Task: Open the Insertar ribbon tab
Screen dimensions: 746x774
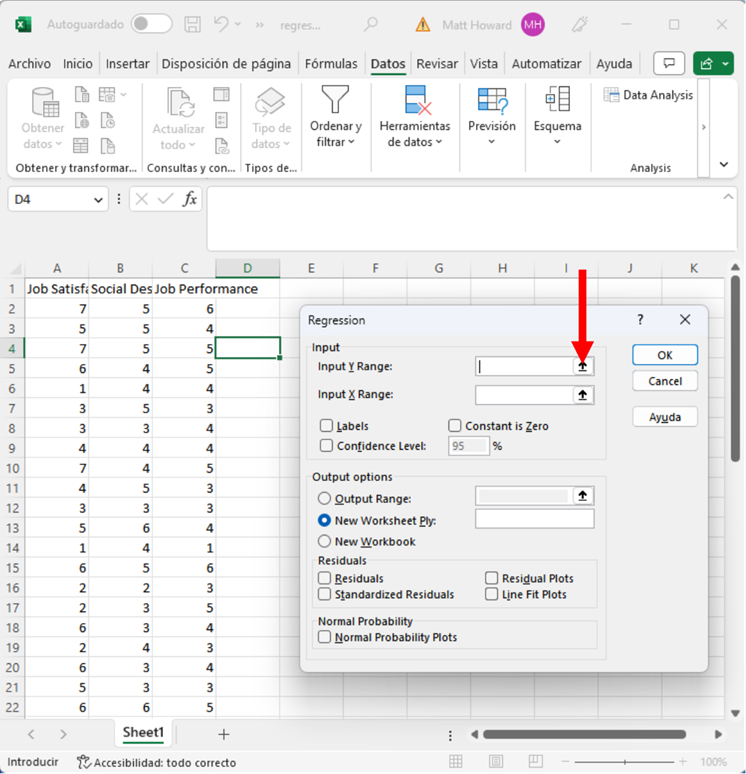Action: 127,64
